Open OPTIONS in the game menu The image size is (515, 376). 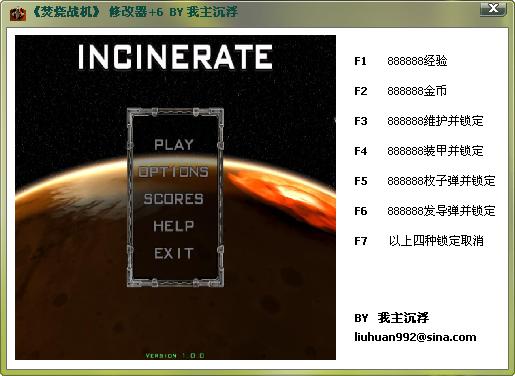pos(174,172)
